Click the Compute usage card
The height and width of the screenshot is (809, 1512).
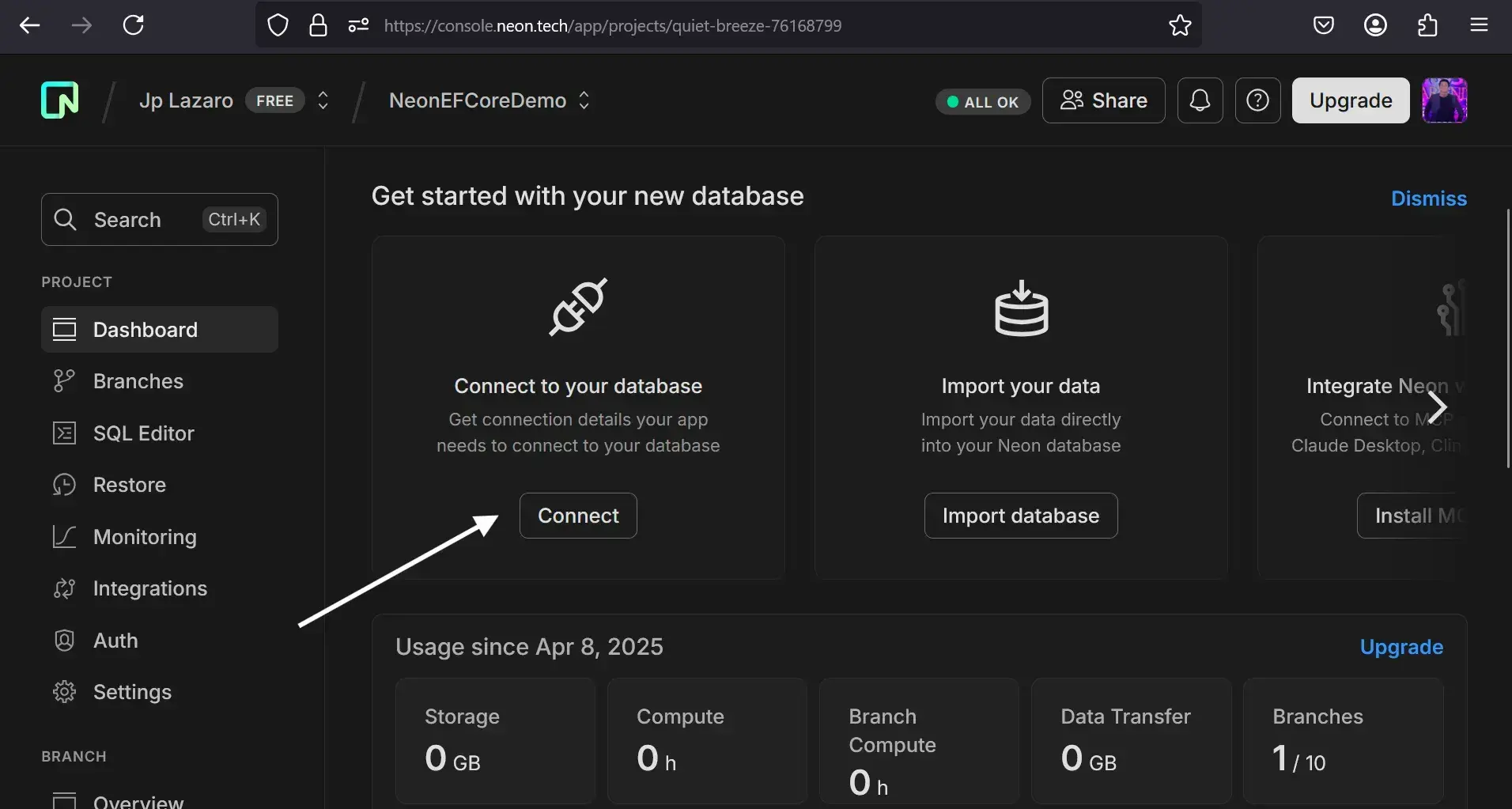(707, 741)
